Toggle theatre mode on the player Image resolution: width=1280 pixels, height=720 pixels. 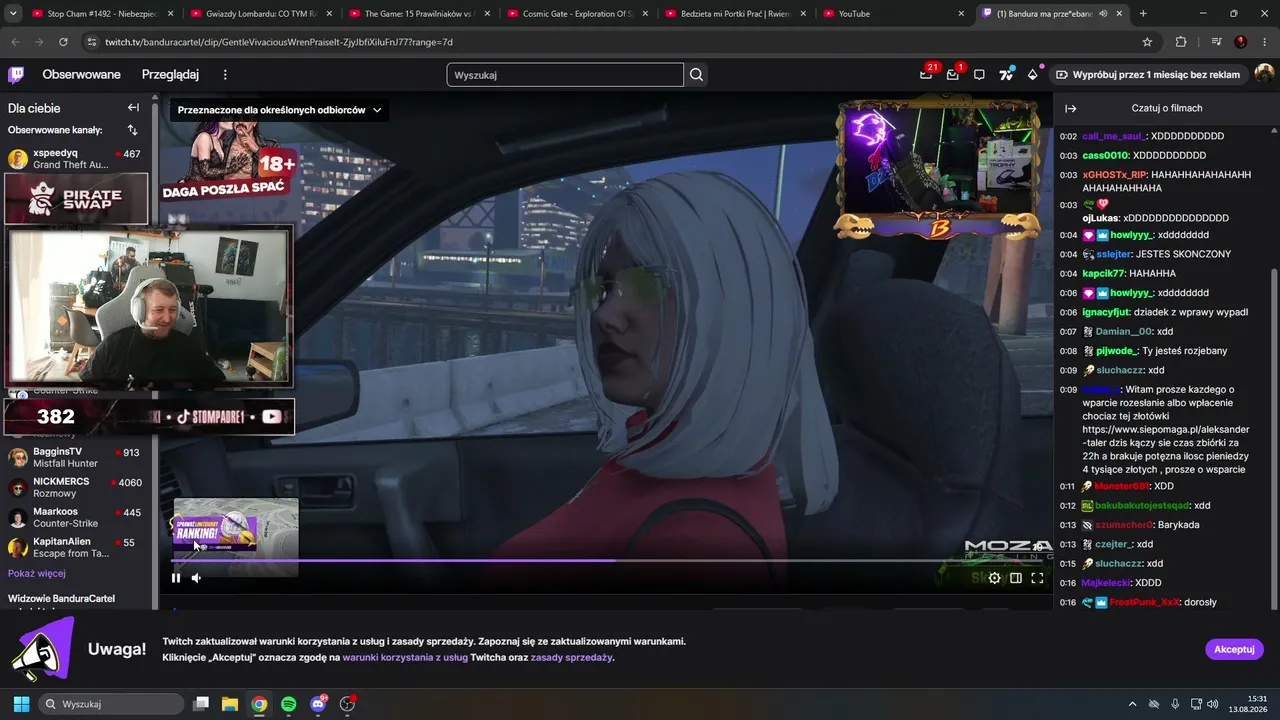click(x=1016, y=577)
